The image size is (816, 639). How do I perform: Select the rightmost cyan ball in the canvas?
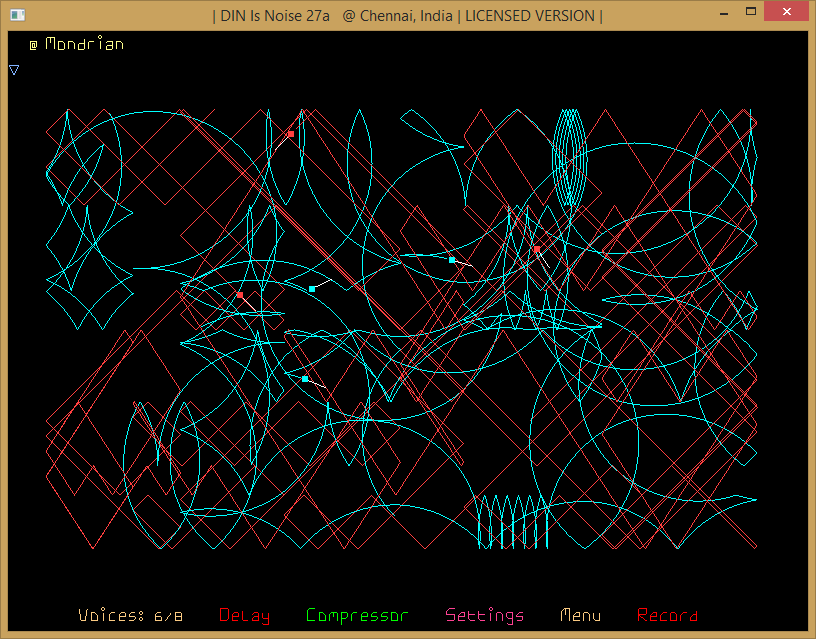pos(452,260)
